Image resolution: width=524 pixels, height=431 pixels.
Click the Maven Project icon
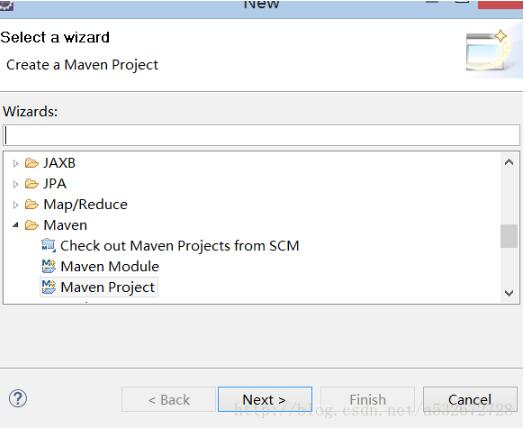pos(48,287)
